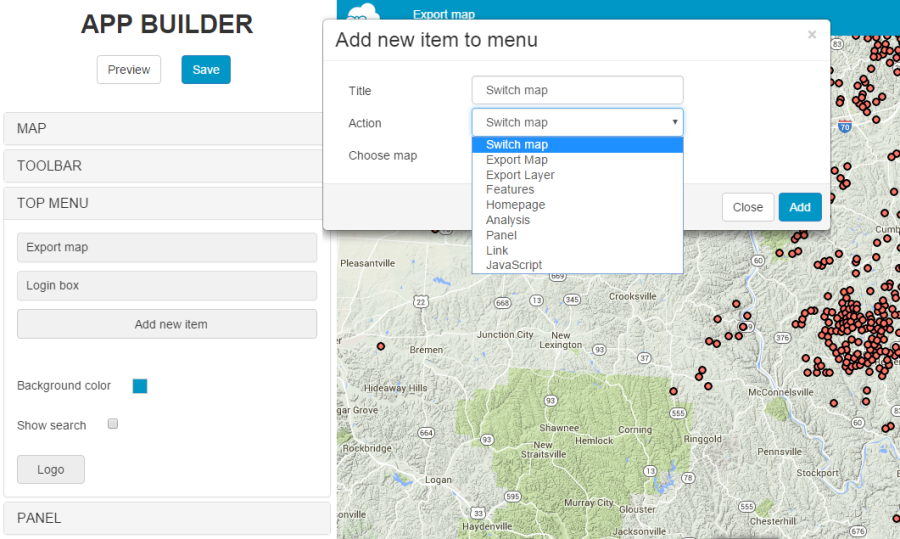Select Link option from list
Viewport: 900px width, 539px height.
[x=577, y=250]
